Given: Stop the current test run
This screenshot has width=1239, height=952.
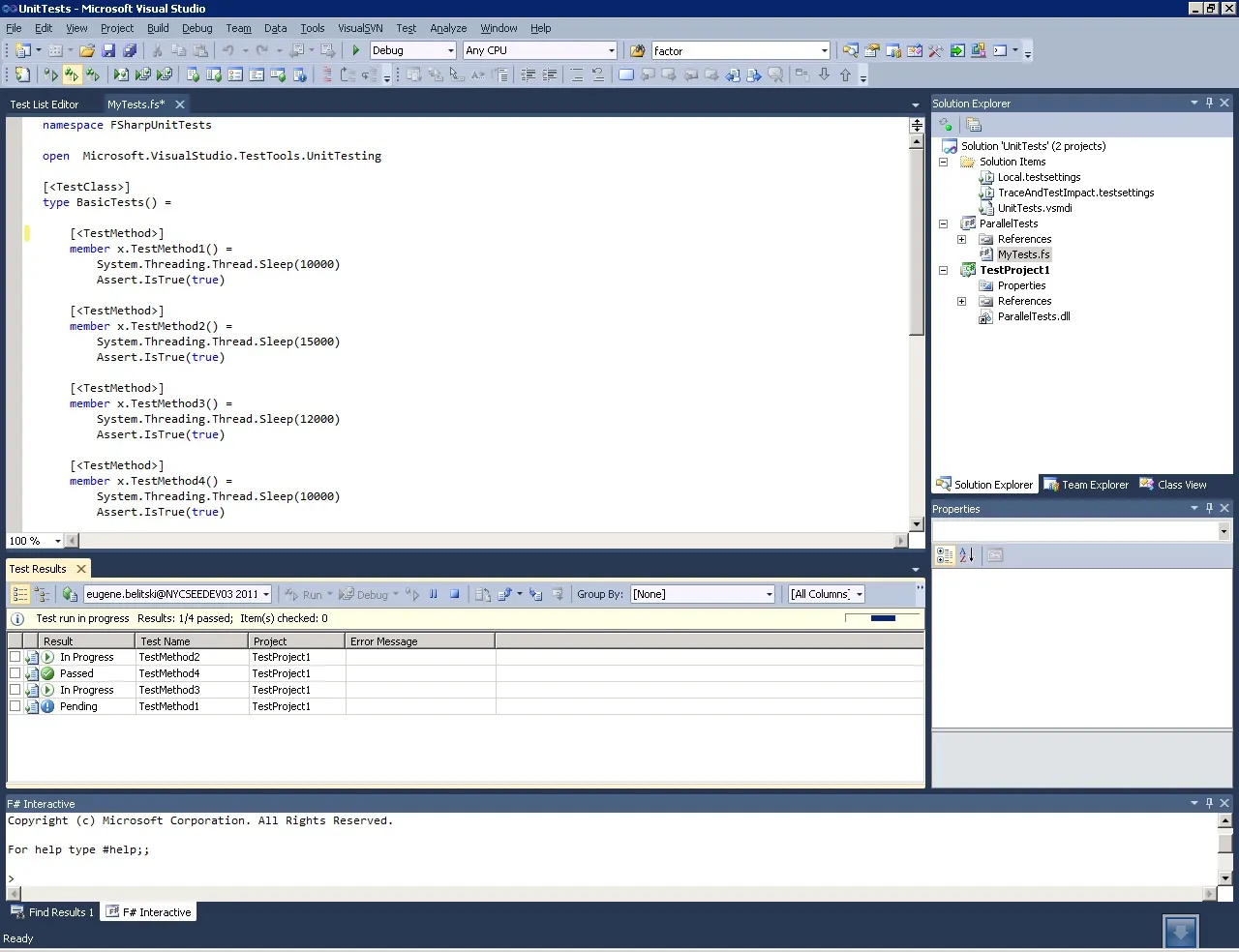Looking at the screenshot, I should tap(454, 594).
